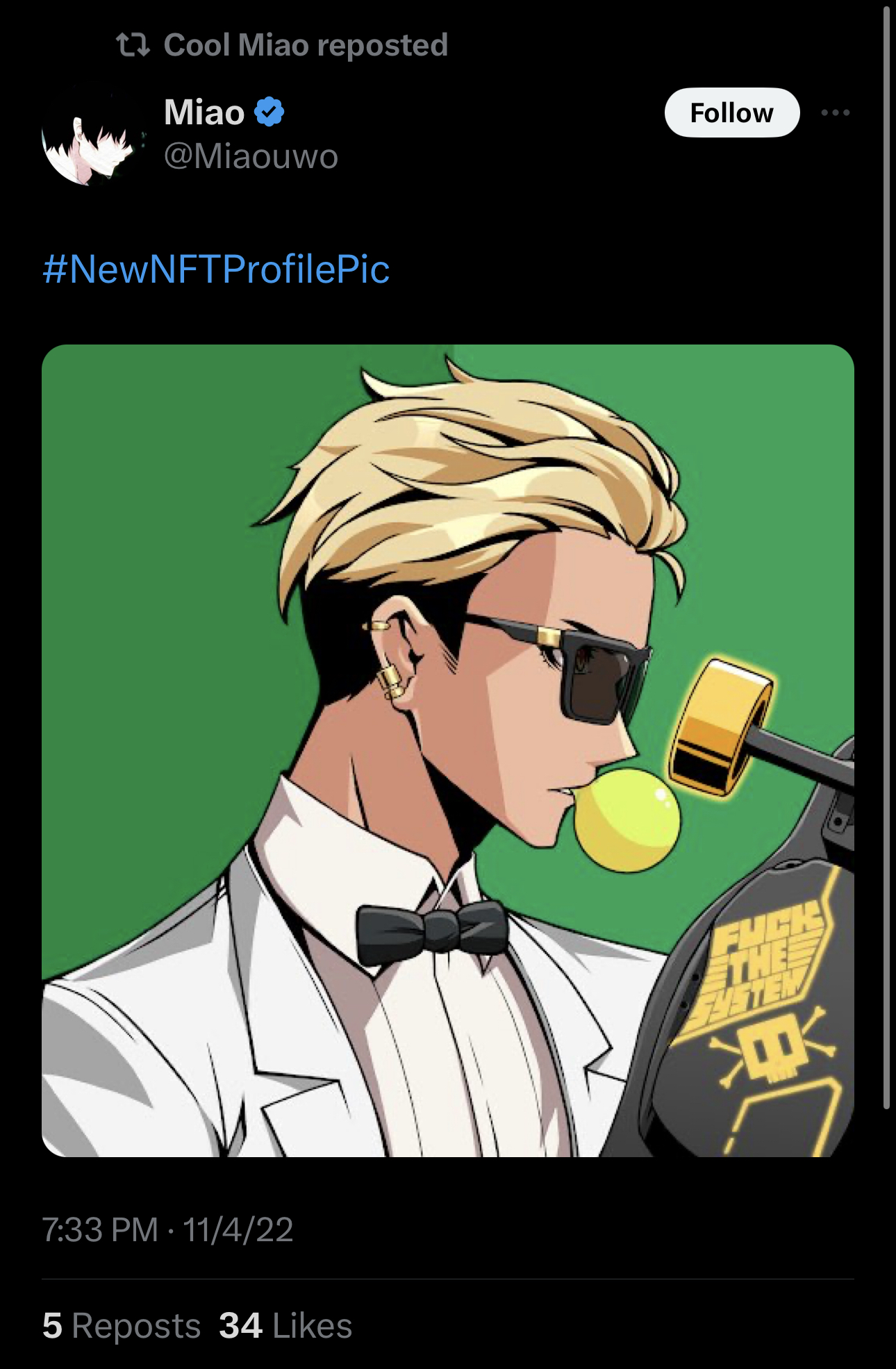Click the vertical scrollbar on the right
This screenshot has width=896, height=1369.
point(886,556)
